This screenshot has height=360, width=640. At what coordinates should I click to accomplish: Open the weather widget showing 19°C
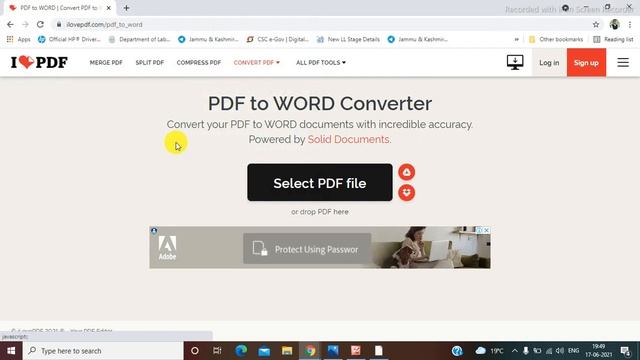point(489,351)
